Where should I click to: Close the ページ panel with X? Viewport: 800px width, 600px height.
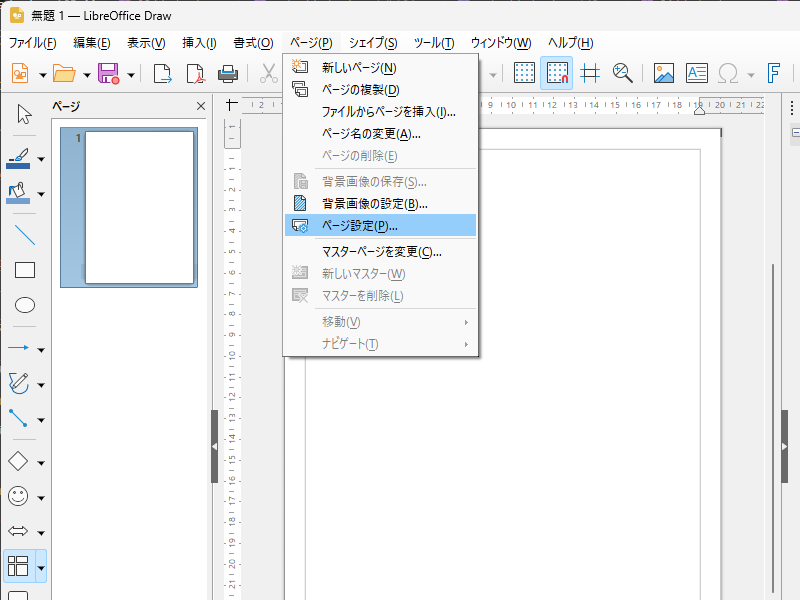pyautogui.click(x=201, y=106)
